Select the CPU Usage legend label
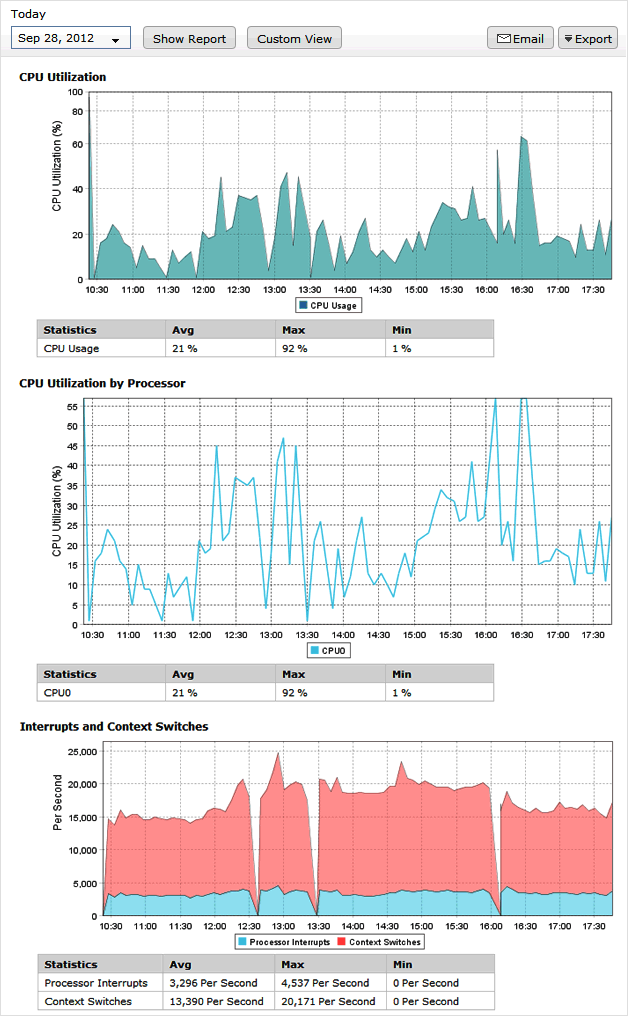This screenshot has height=1016, width=628. (334, 306)
